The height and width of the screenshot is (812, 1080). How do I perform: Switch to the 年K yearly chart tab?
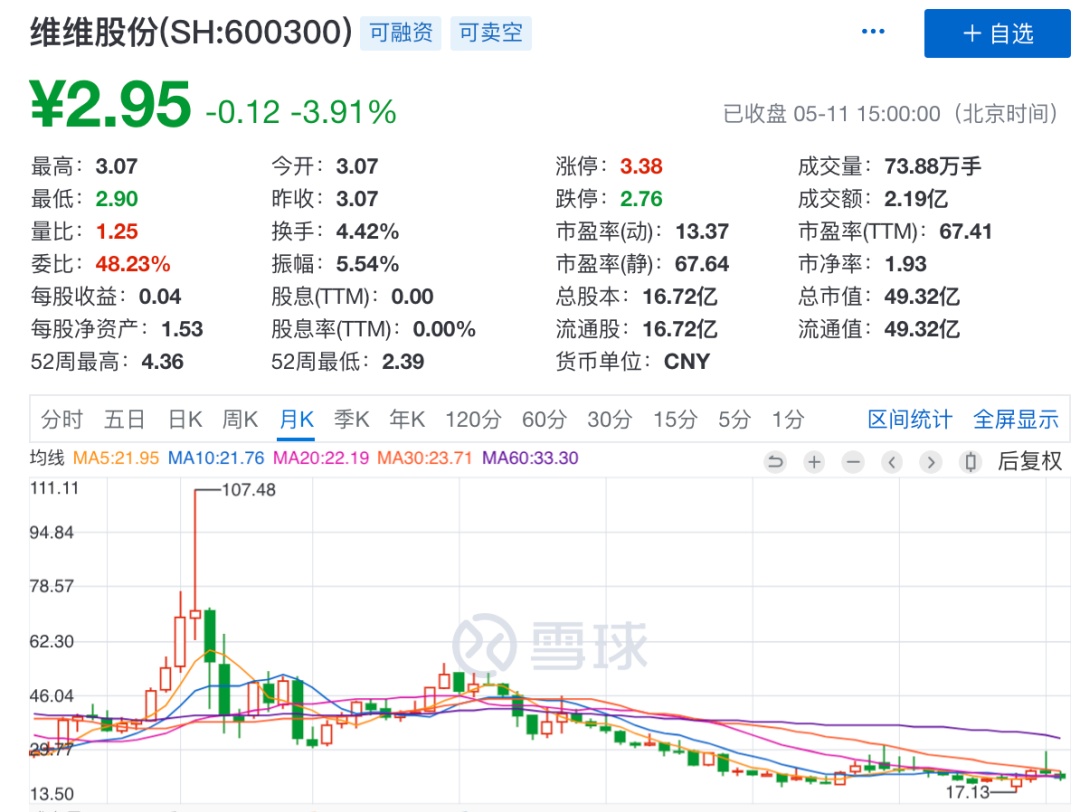point(405,420)
